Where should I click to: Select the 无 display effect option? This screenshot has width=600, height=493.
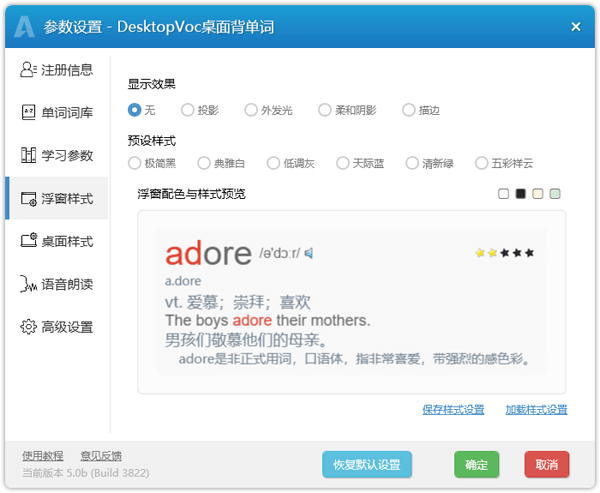tap(141, 110)
